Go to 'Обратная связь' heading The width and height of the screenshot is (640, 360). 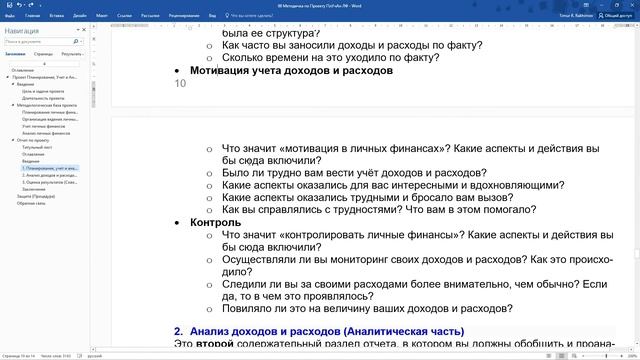[31, 203]
